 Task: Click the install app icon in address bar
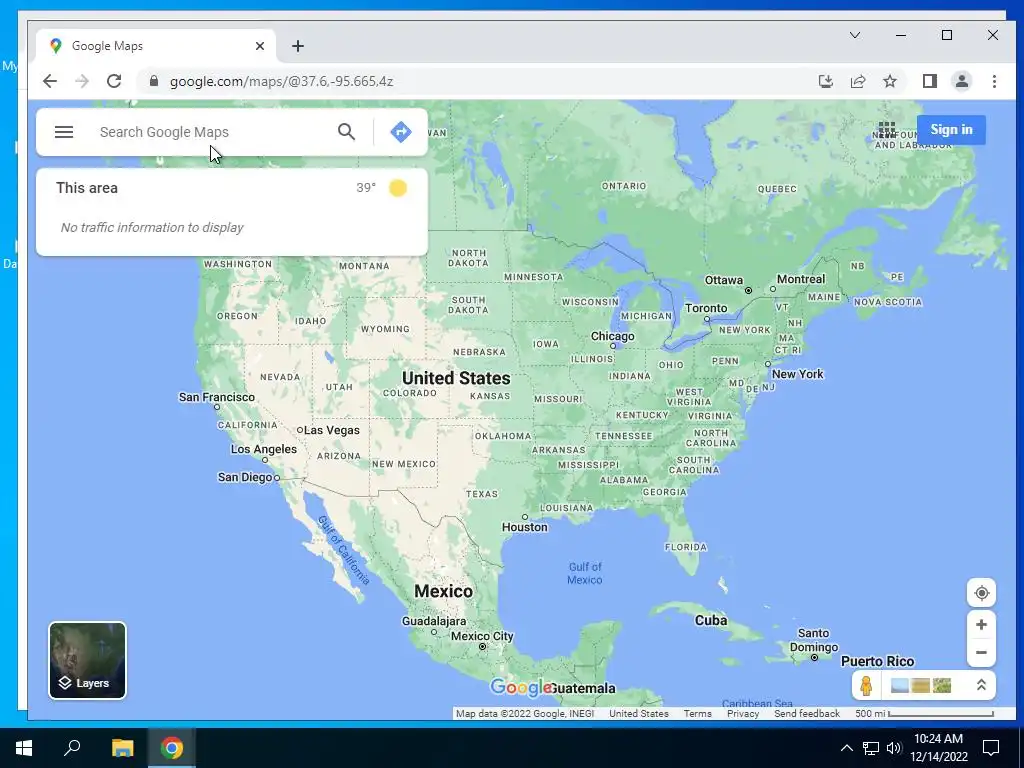(825, 81)
